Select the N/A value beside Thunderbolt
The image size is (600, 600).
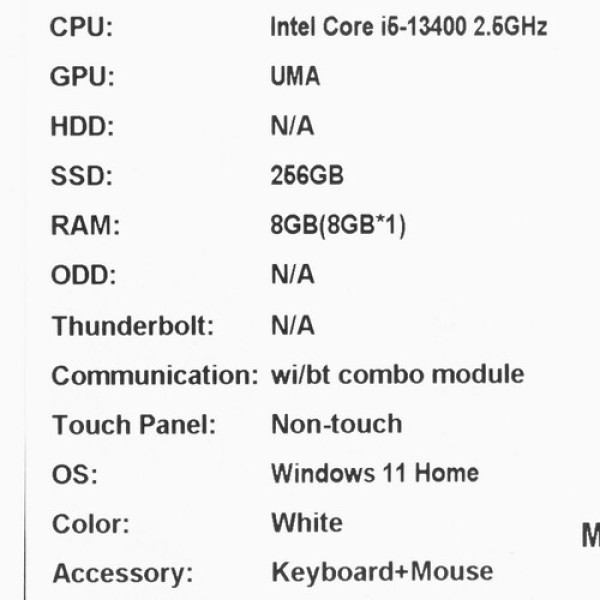[x=292, y=326]
